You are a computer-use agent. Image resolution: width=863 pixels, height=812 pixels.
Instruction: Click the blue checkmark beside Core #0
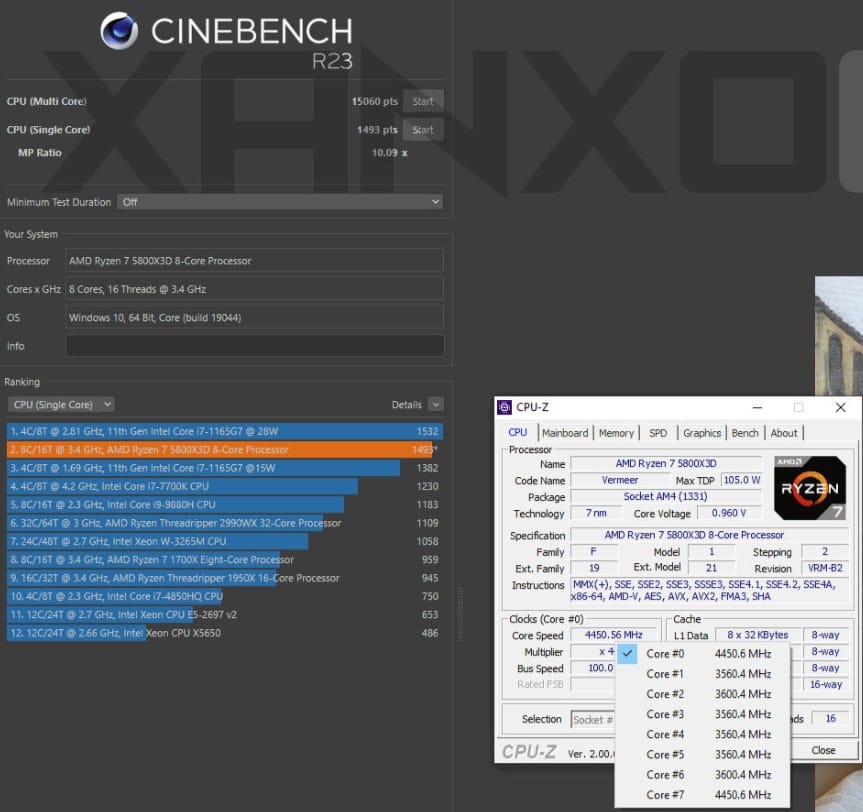point(627,653)
